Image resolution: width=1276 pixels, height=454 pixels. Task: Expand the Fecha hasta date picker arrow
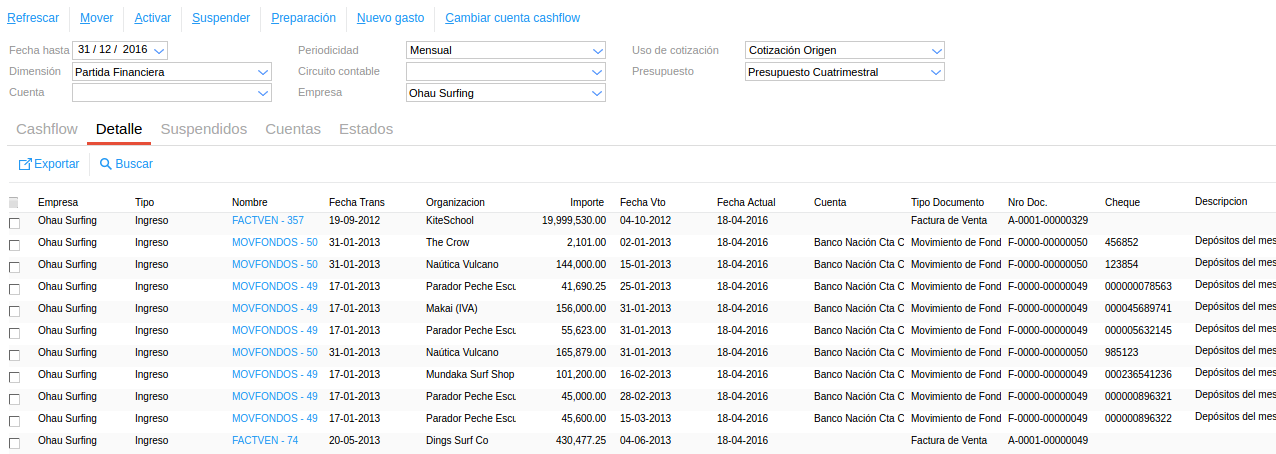click(x=160, y=50)
